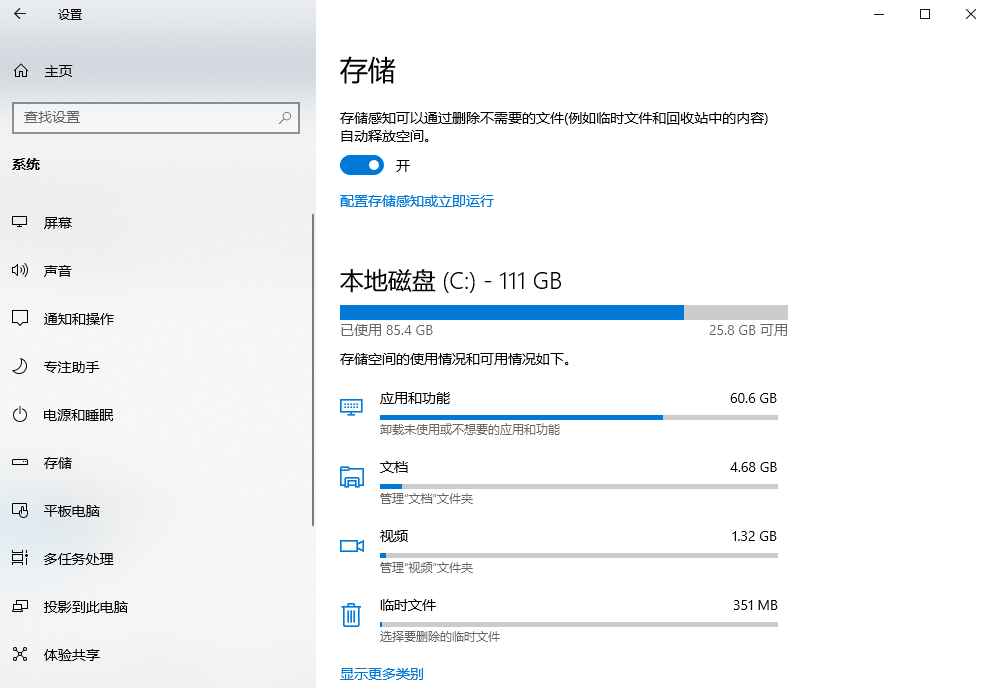
Task: Click the trash icon beside 临时文件
Action: click(x=351, y=615)
